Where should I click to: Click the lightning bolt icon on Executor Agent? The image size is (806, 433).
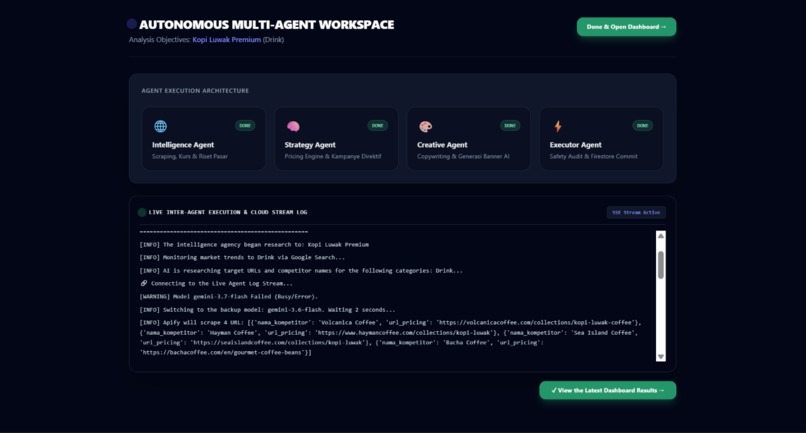coord(558,126)
